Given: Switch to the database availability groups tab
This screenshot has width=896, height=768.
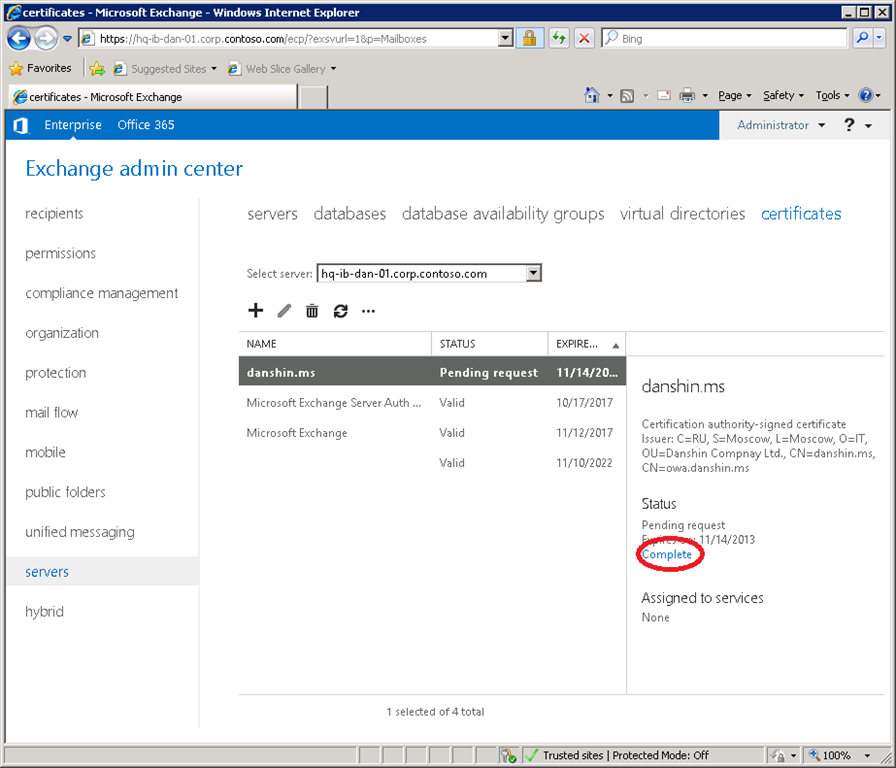Looking at the screenshot, I should (x=503, y=214).
